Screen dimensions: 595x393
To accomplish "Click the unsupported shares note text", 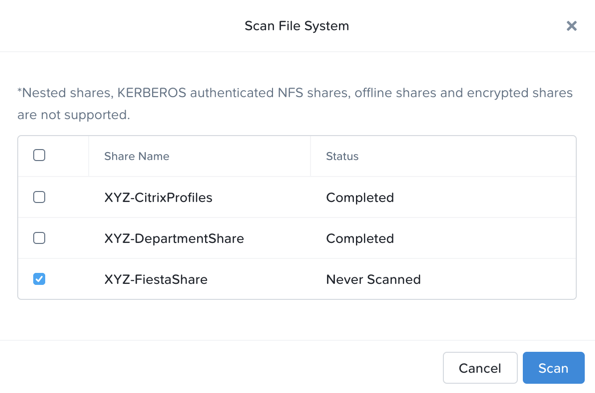I will coord(295,104).
